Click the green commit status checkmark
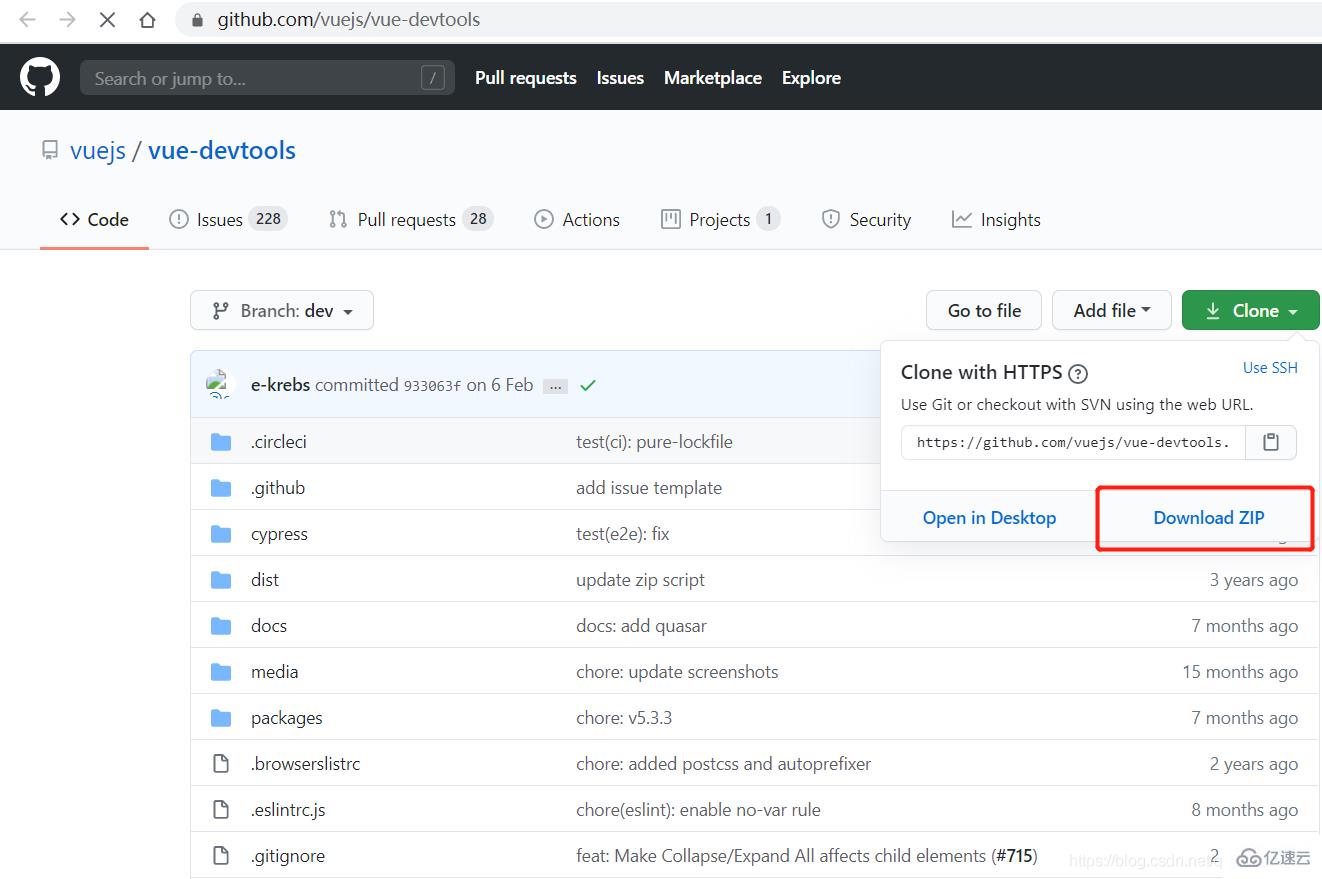Image resolution: width=1322 pixels, height=879 pixels. coord(588,385)
